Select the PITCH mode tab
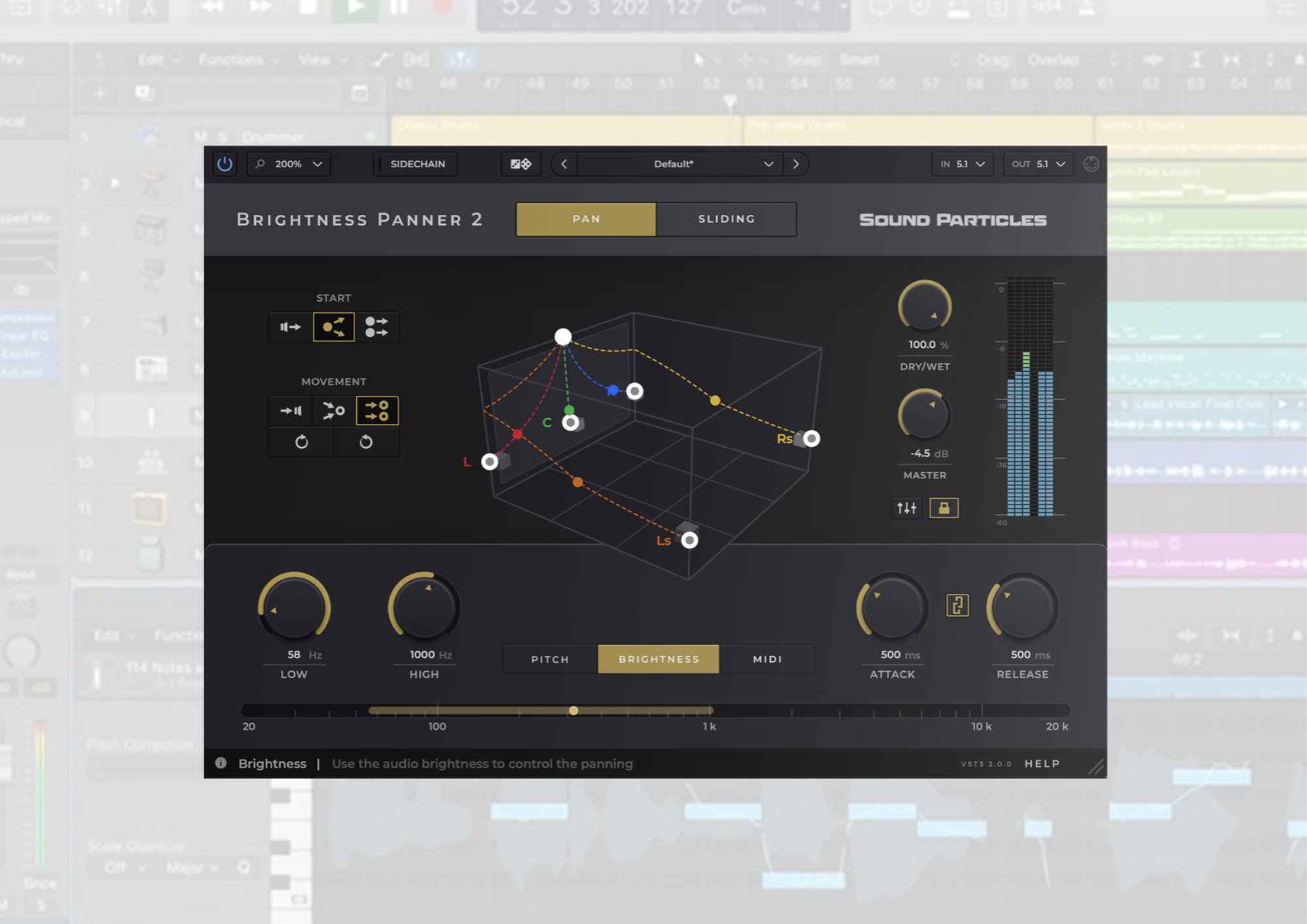The height and width of the screenshot is (924, 1307). click(x=550, y=659)
